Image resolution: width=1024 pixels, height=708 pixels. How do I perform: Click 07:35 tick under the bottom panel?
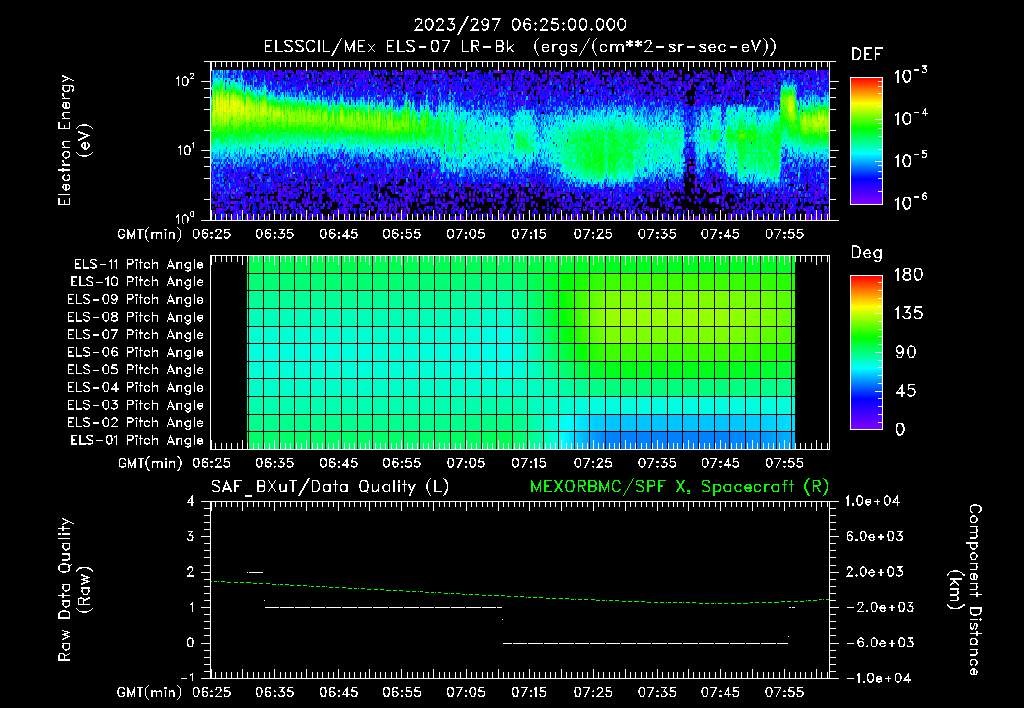(x=657, y=692)
